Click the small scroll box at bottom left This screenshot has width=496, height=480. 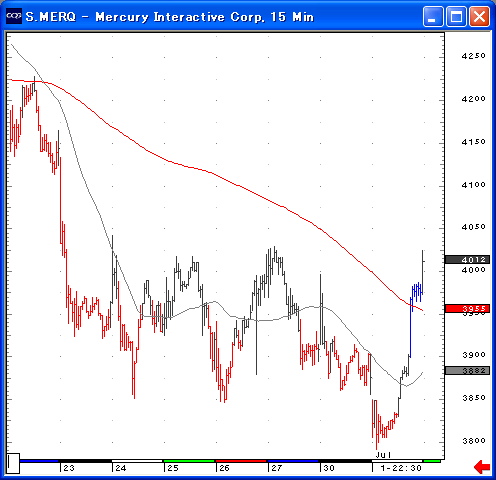coord(13,463)
